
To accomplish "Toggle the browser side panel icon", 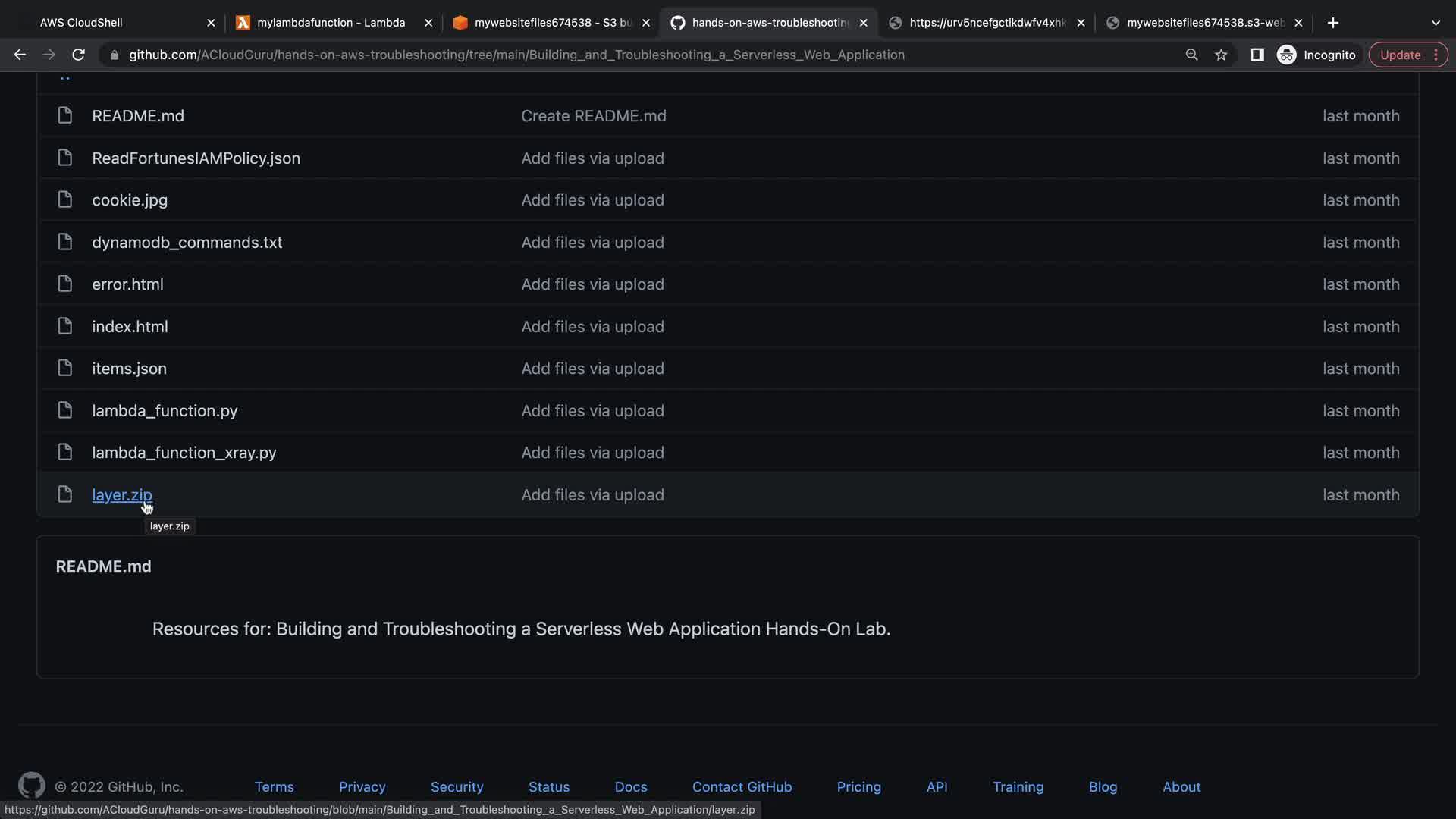I will [x=1257, y=55].
